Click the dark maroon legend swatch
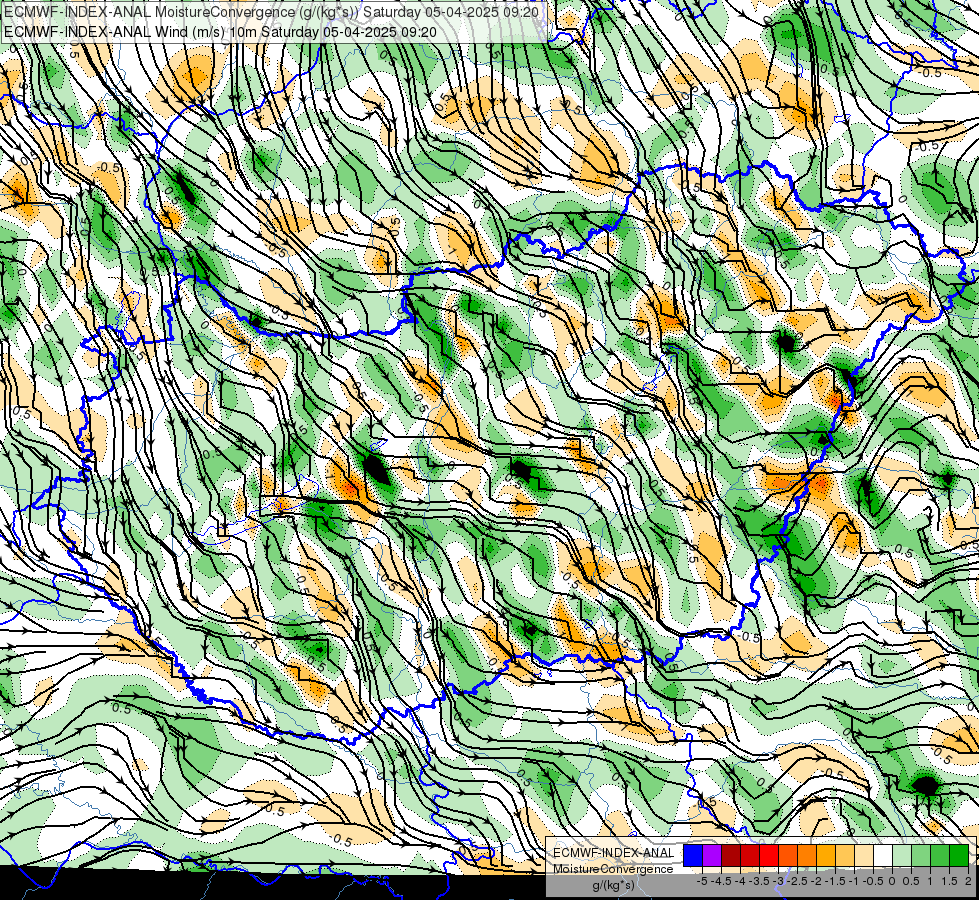979x900 pixels. tap(731, 855)
